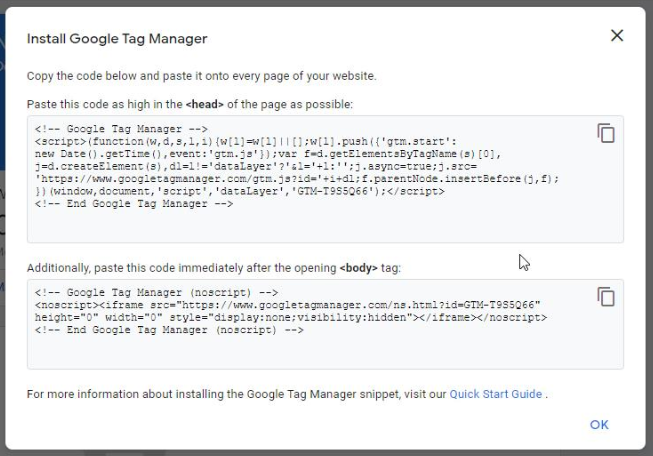The image size is (653, 456).
Task: Copy the head code snippet
Action: click(605, 133)
